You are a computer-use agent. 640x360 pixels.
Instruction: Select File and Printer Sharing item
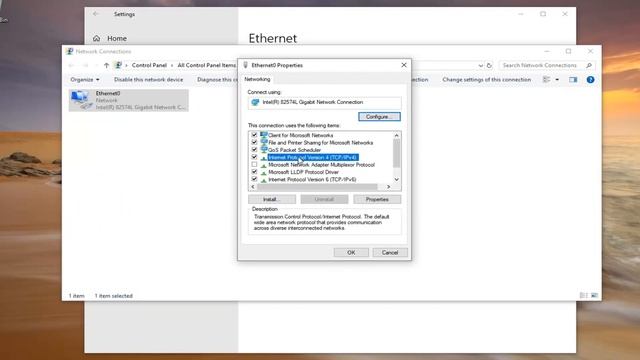[x=321, y=142]
